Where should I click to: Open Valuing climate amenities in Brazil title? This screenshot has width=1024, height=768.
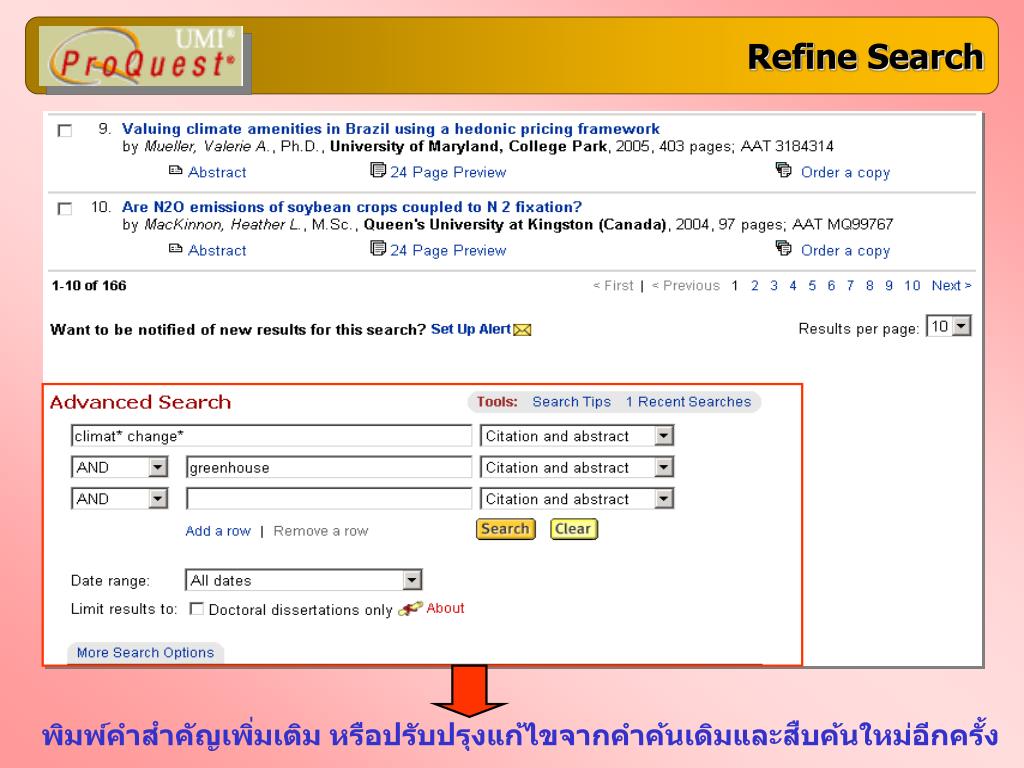tap(391, 129)
